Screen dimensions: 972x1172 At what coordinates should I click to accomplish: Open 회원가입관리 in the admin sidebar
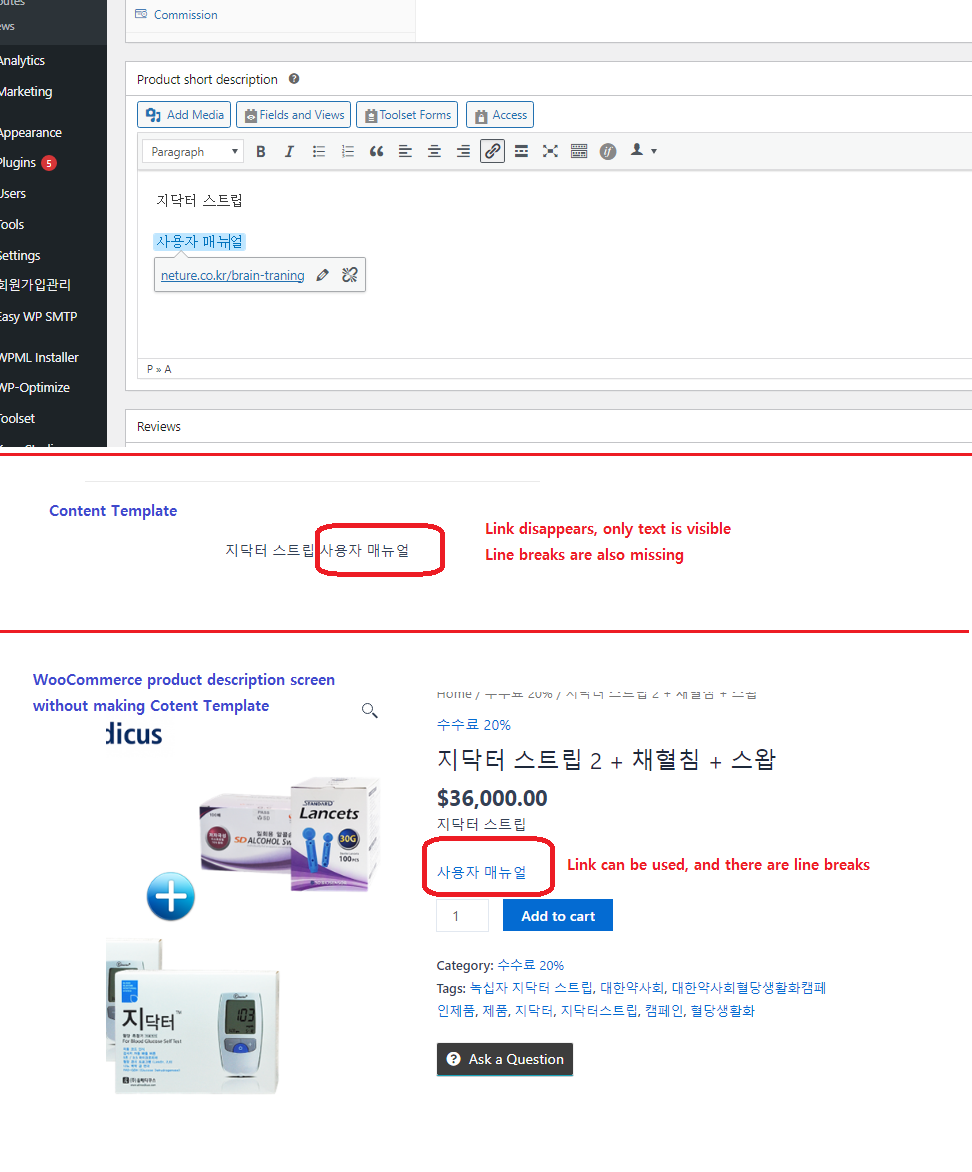[35, 285]
